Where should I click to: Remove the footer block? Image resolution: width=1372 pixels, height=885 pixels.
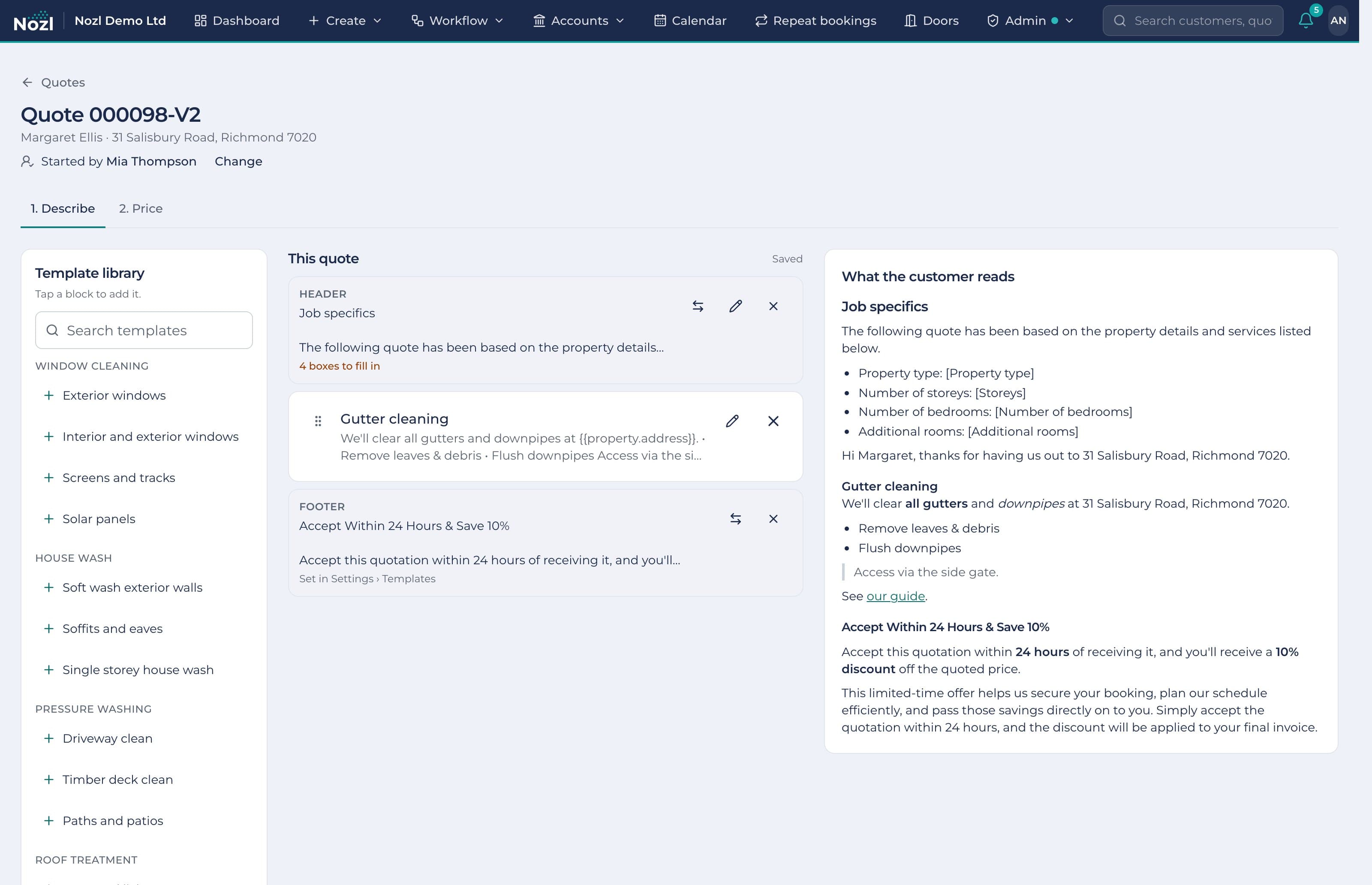coord(773,519)
